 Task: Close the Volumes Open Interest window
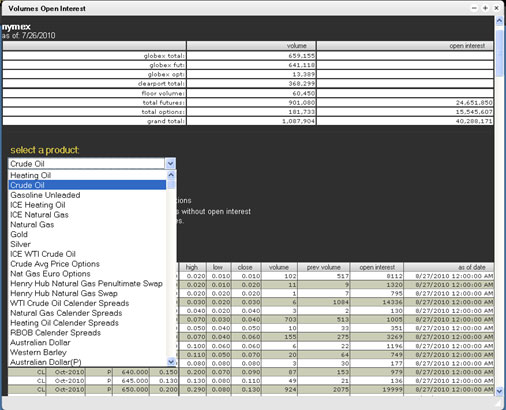pos(496,8)
